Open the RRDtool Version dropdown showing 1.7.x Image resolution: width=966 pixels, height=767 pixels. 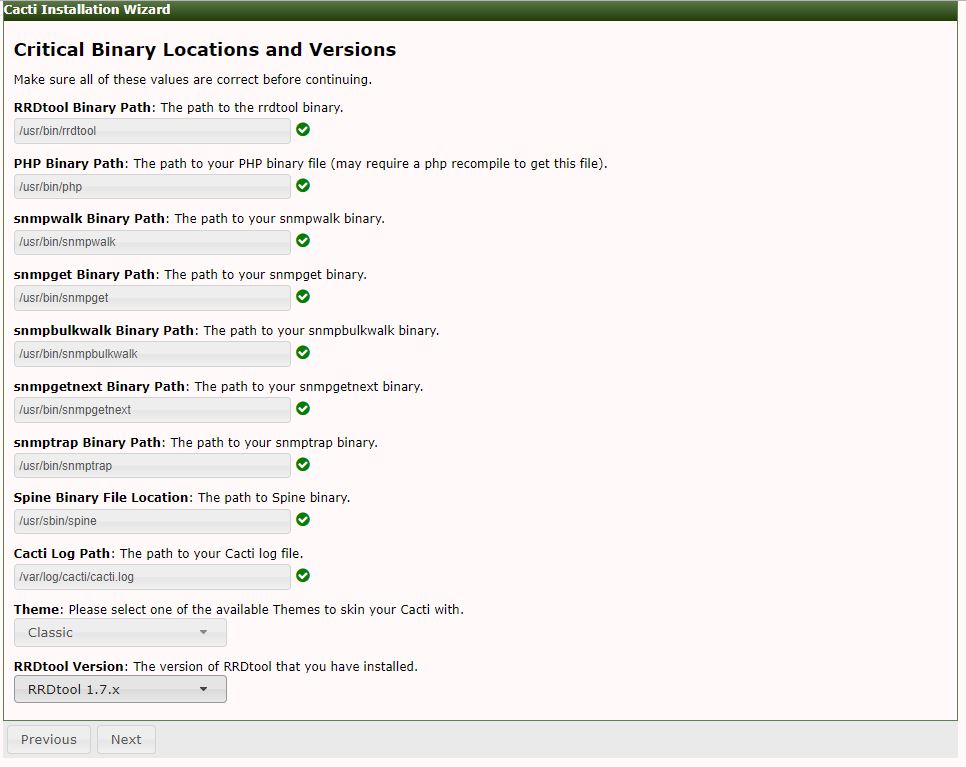pyautogui.click(x=120, y=689)
